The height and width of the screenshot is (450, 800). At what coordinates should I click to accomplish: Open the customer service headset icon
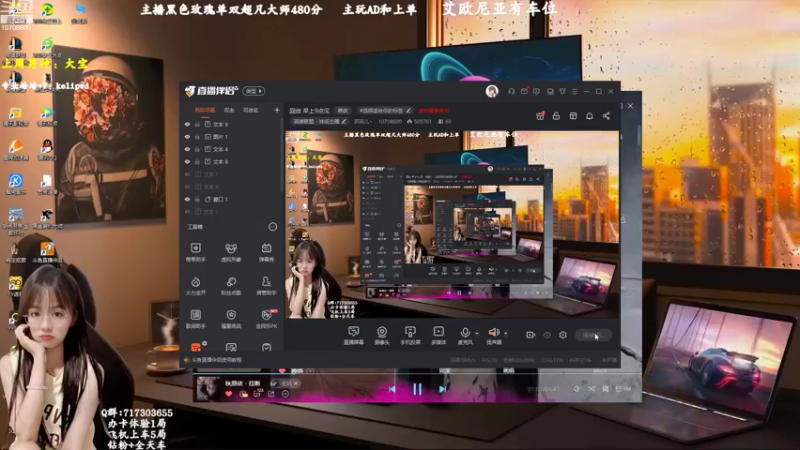click(511, 91)
